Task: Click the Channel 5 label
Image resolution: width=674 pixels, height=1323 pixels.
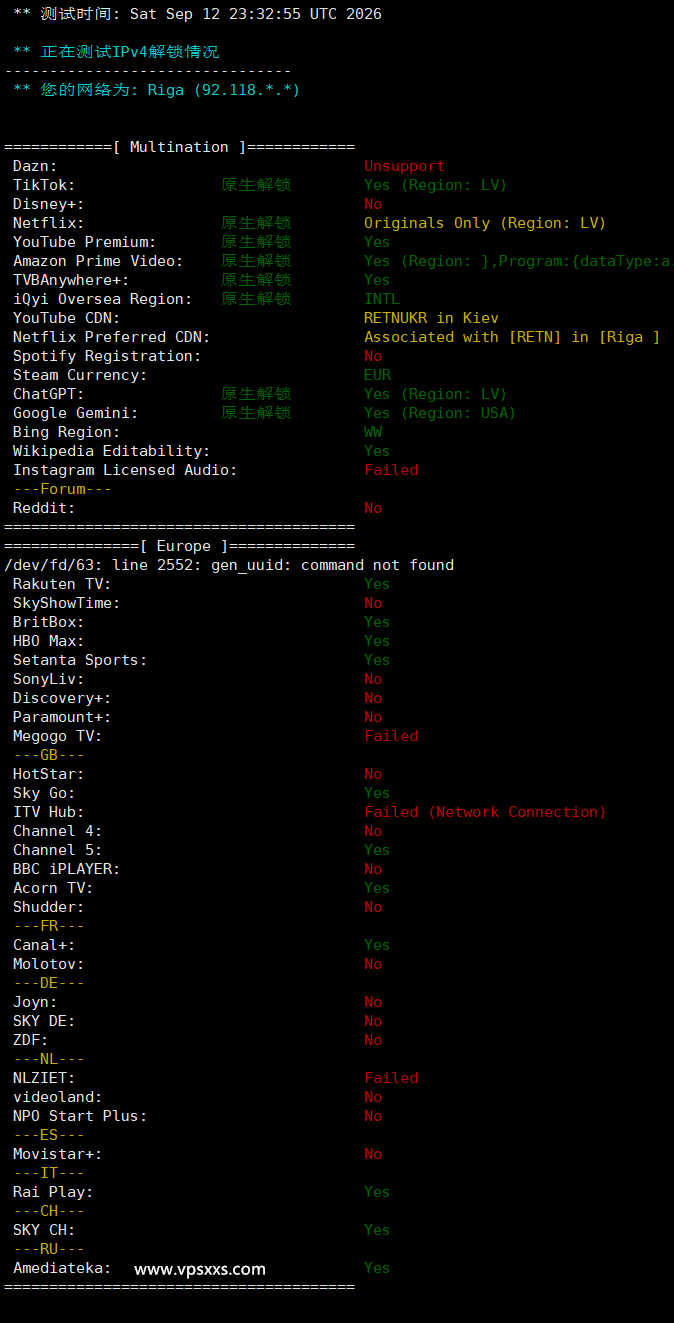Action: pos(58,850)
